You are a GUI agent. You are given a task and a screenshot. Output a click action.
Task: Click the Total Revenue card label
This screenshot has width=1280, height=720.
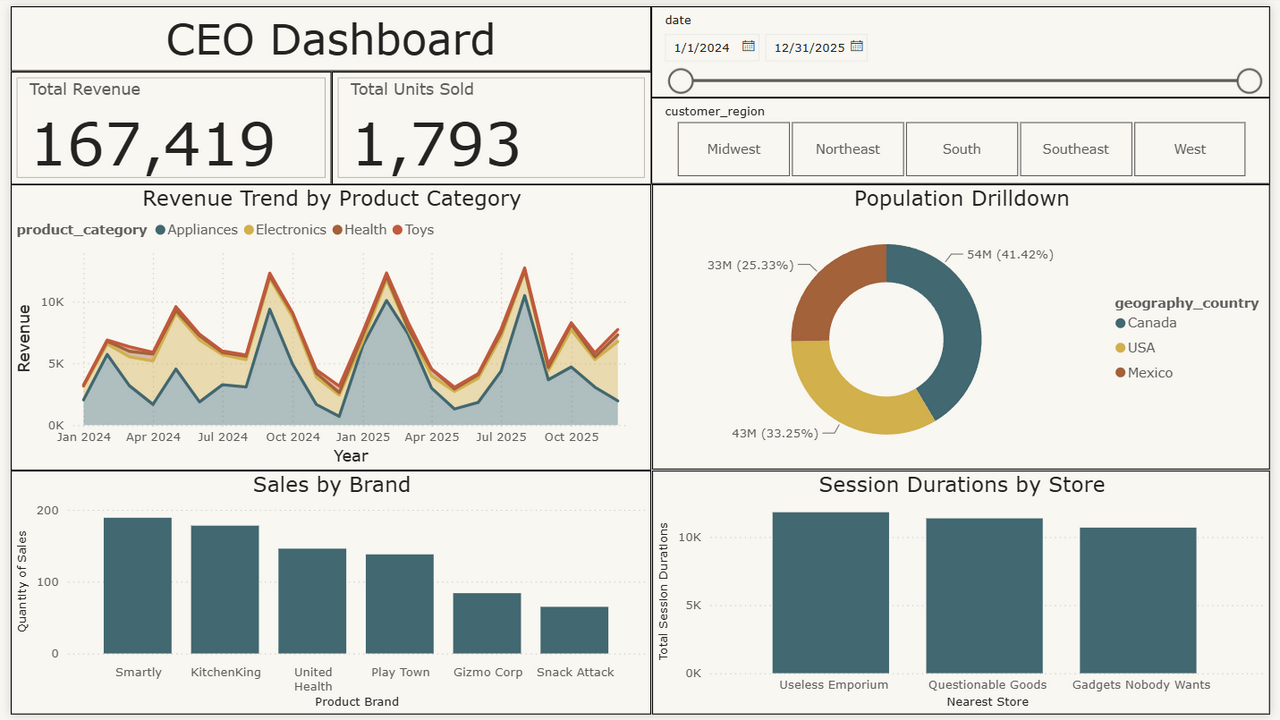[85, 89]
